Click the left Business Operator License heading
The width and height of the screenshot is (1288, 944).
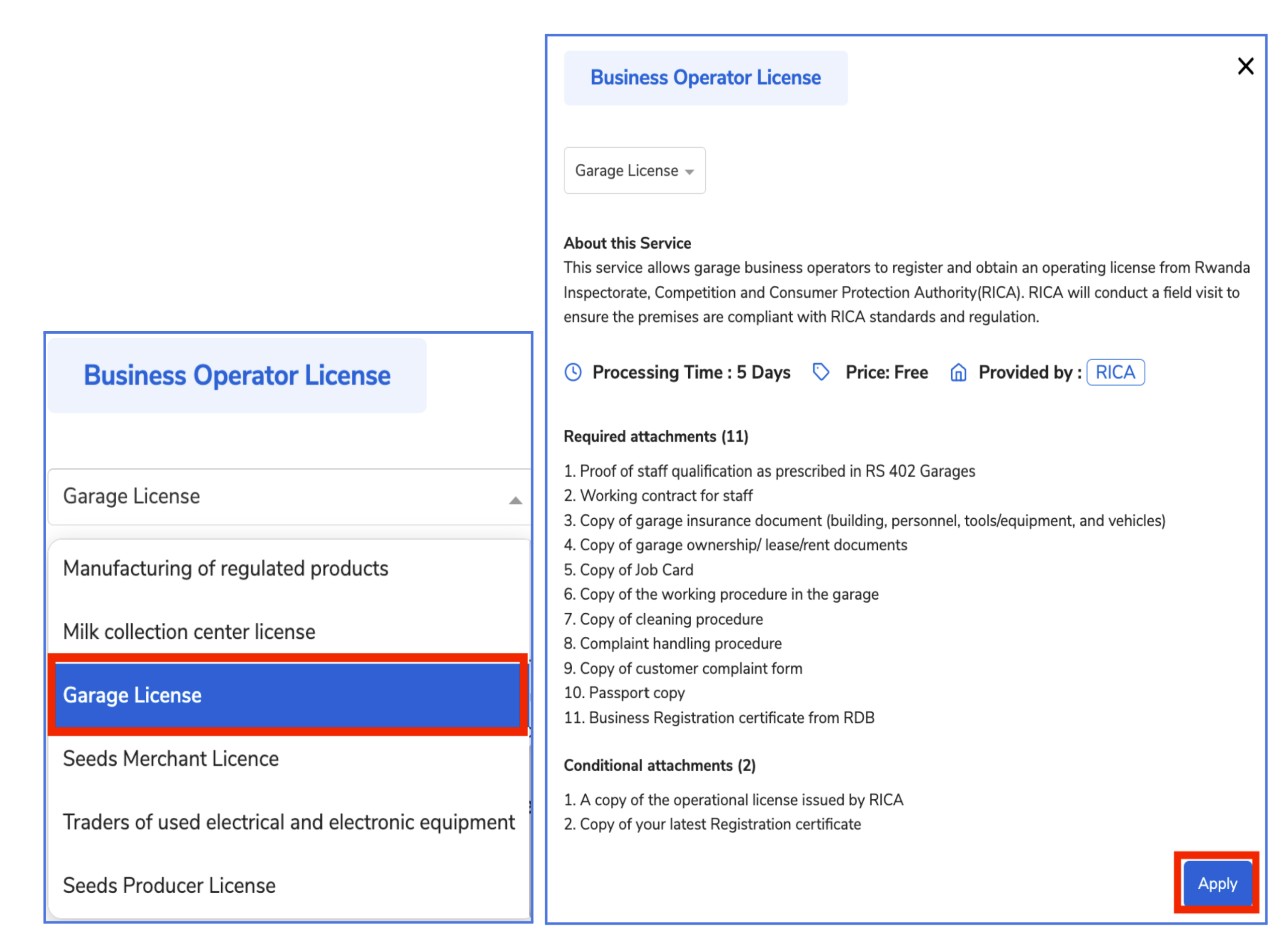click(x=237, y=376)
